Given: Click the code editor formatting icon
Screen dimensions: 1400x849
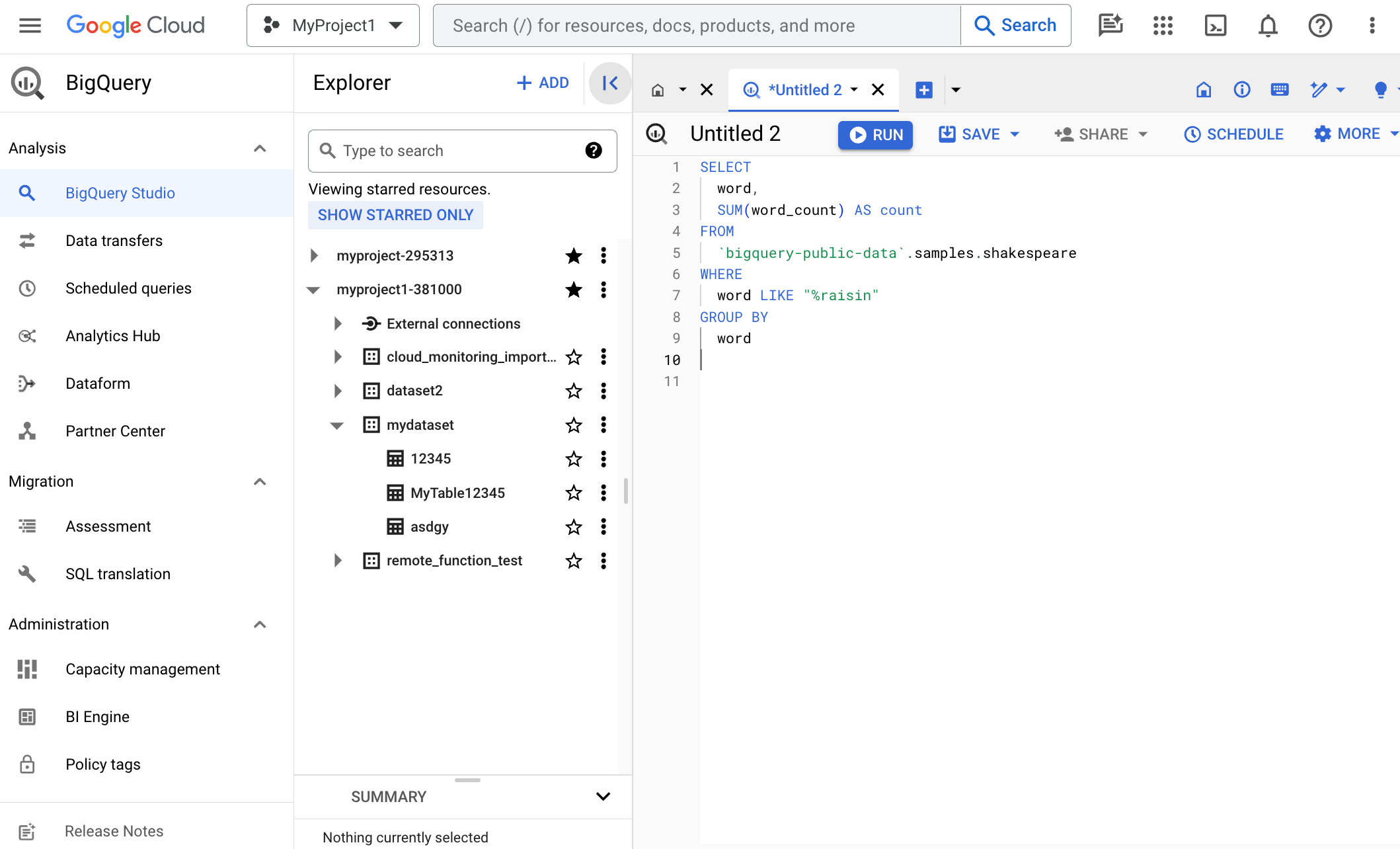Looking at the screenshot, I should click(1320, 90).
